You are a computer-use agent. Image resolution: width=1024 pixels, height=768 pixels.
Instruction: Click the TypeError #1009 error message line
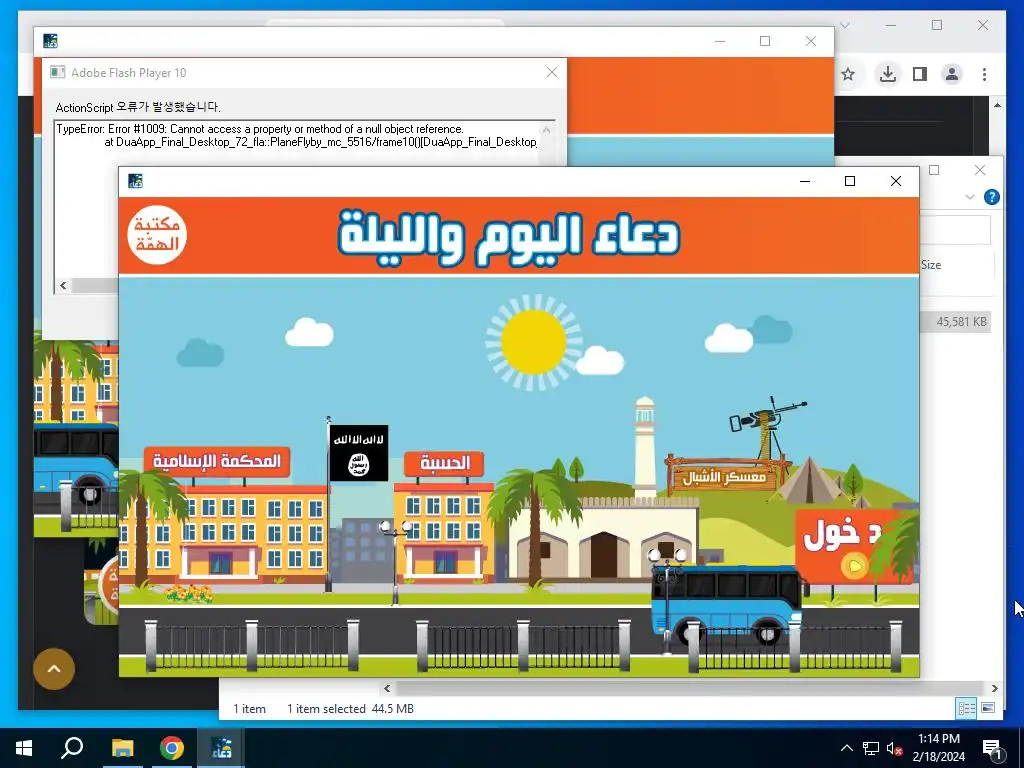tap(260, 129)
